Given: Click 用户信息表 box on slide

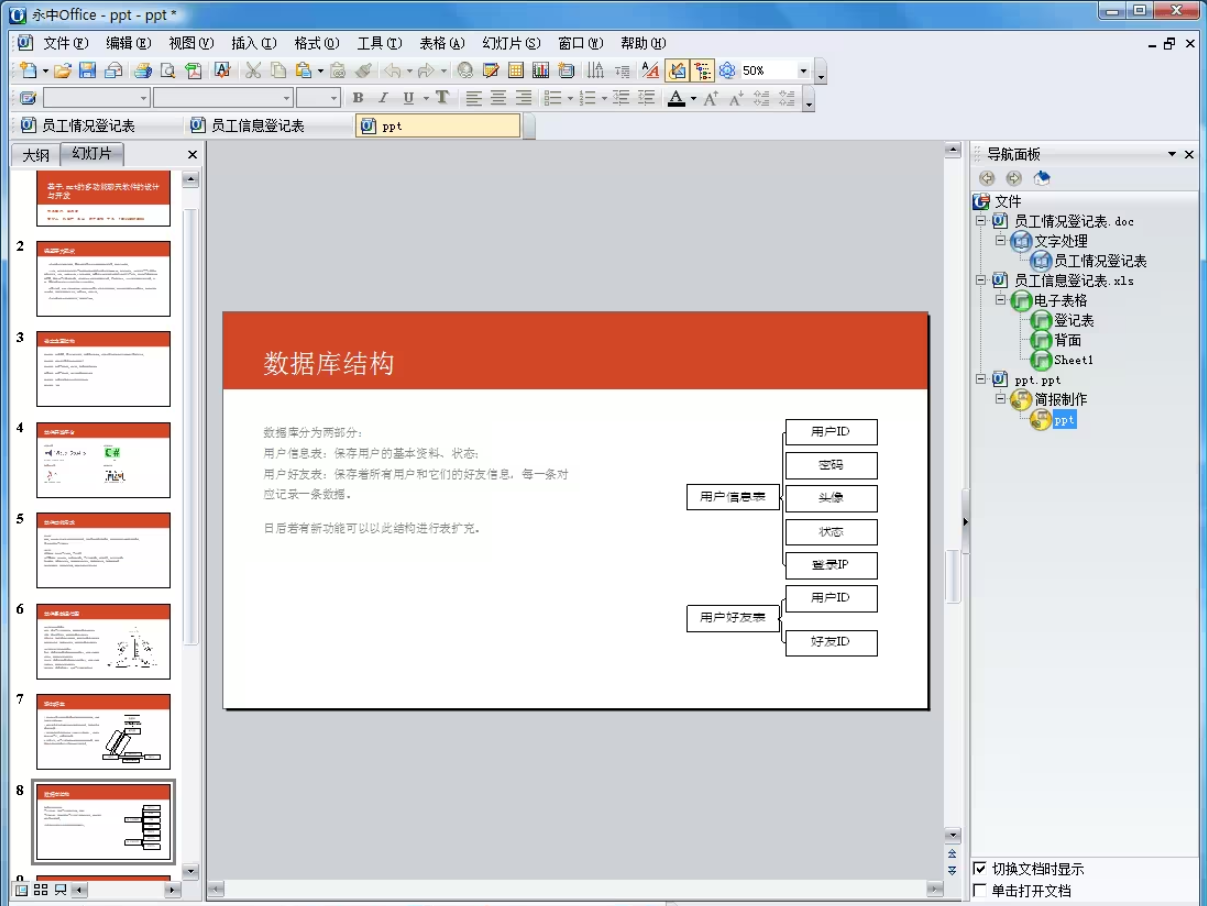Looking at the screenshot, I should coord(733,497).
